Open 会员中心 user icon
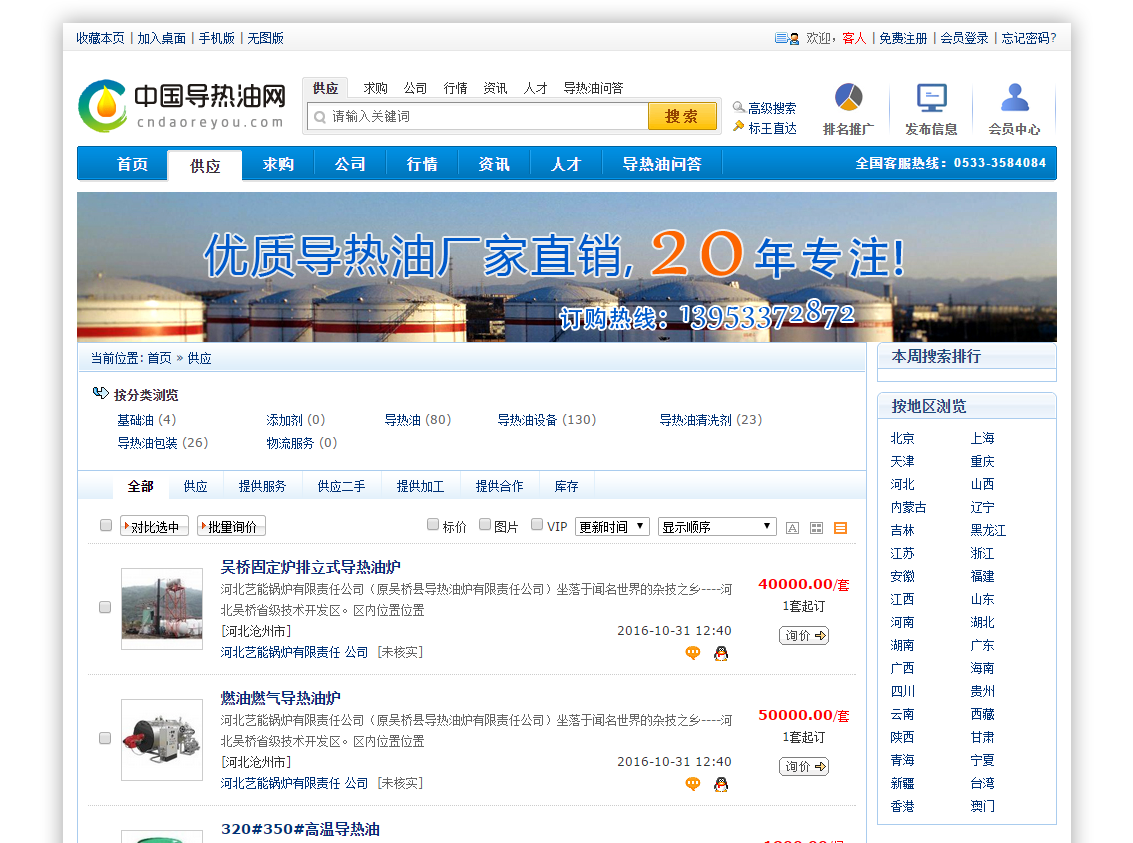 click(1014, 98)
